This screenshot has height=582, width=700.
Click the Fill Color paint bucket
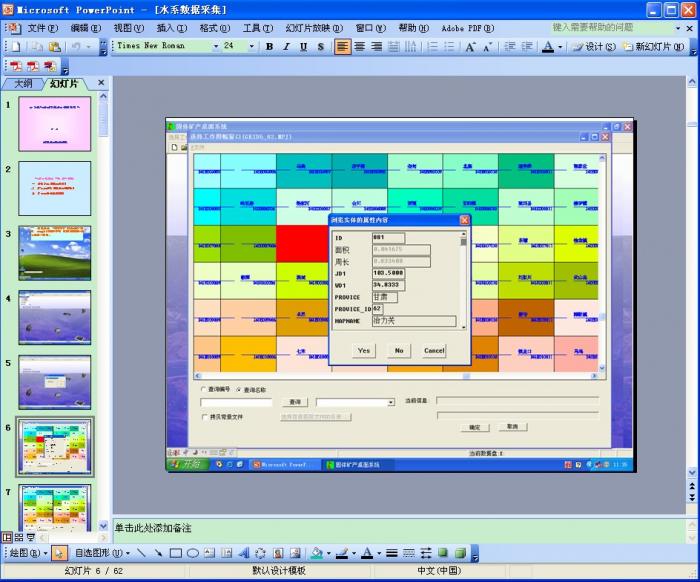click(x=316, y=553)
